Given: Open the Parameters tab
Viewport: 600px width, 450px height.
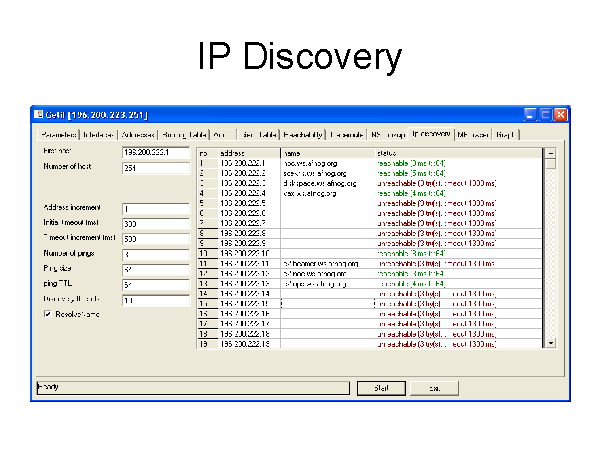Looking at the screenshot, I should tap(58, 134).
